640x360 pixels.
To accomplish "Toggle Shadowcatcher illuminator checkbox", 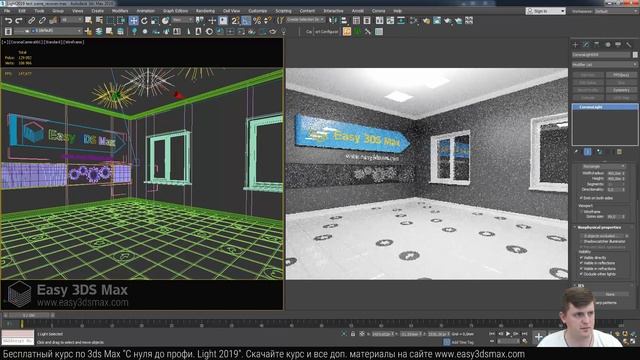I will coord(581,241).
